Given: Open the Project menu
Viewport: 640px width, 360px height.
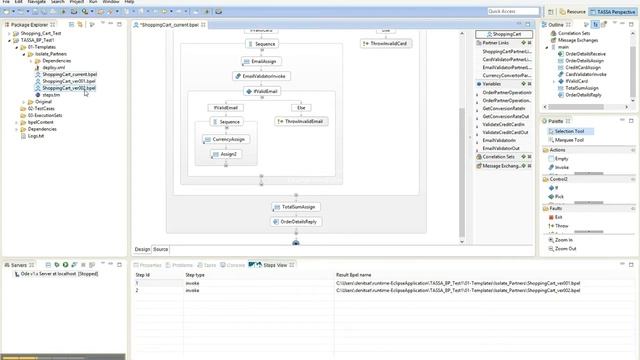Looking at the screenshot, I should [76, 2].
